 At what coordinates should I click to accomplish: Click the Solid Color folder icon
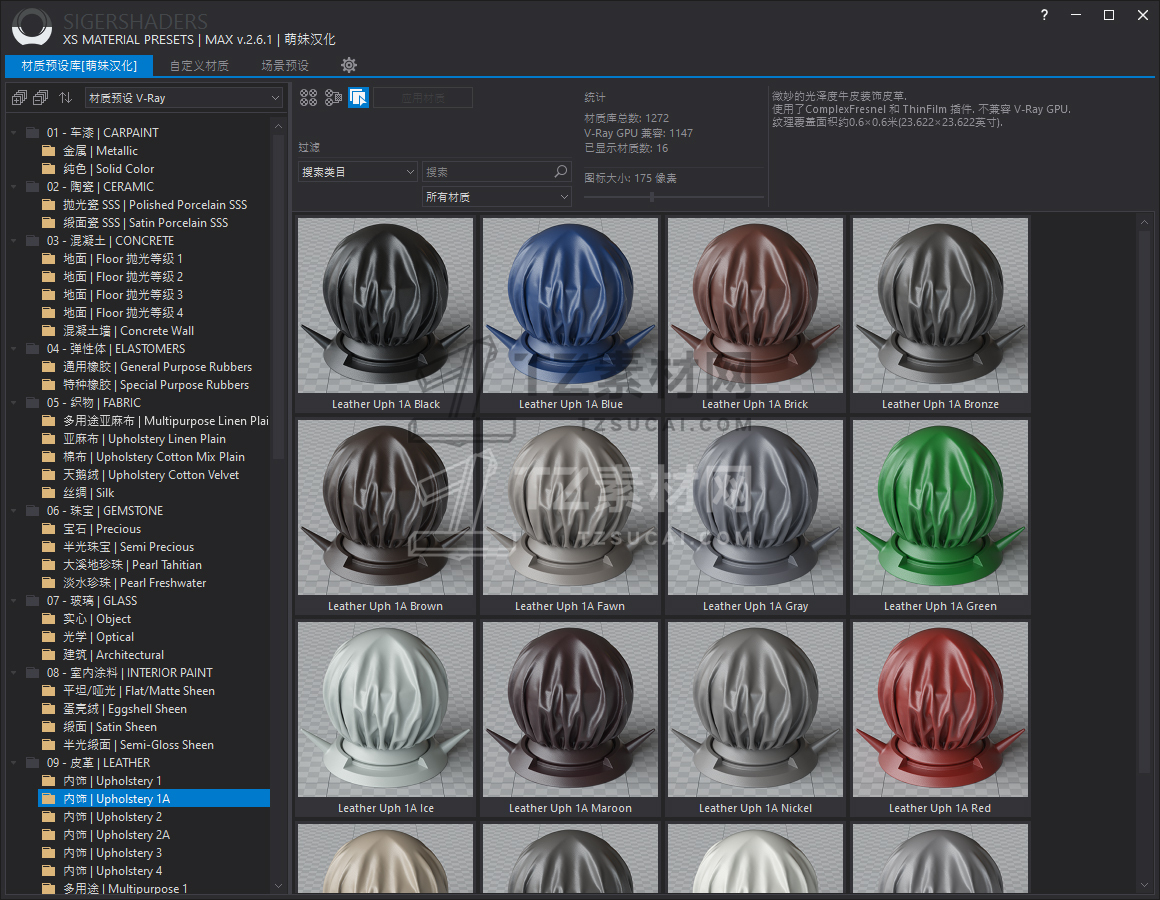coord(49,169)
